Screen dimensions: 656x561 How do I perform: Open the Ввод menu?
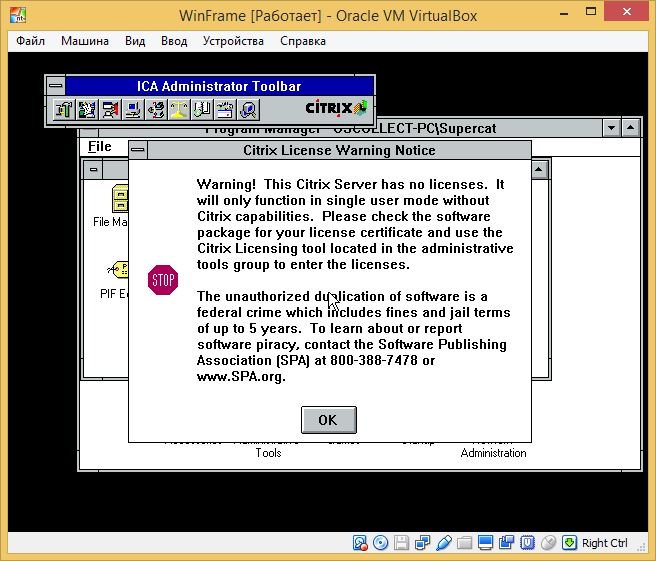point(174,41)
